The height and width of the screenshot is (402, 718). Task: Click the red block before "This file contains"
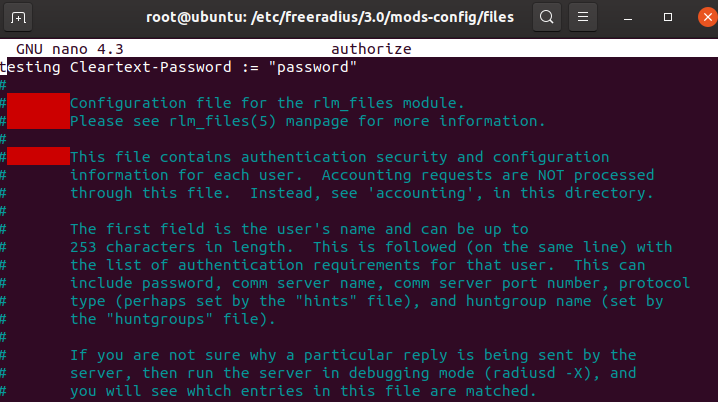coord(38,157)
